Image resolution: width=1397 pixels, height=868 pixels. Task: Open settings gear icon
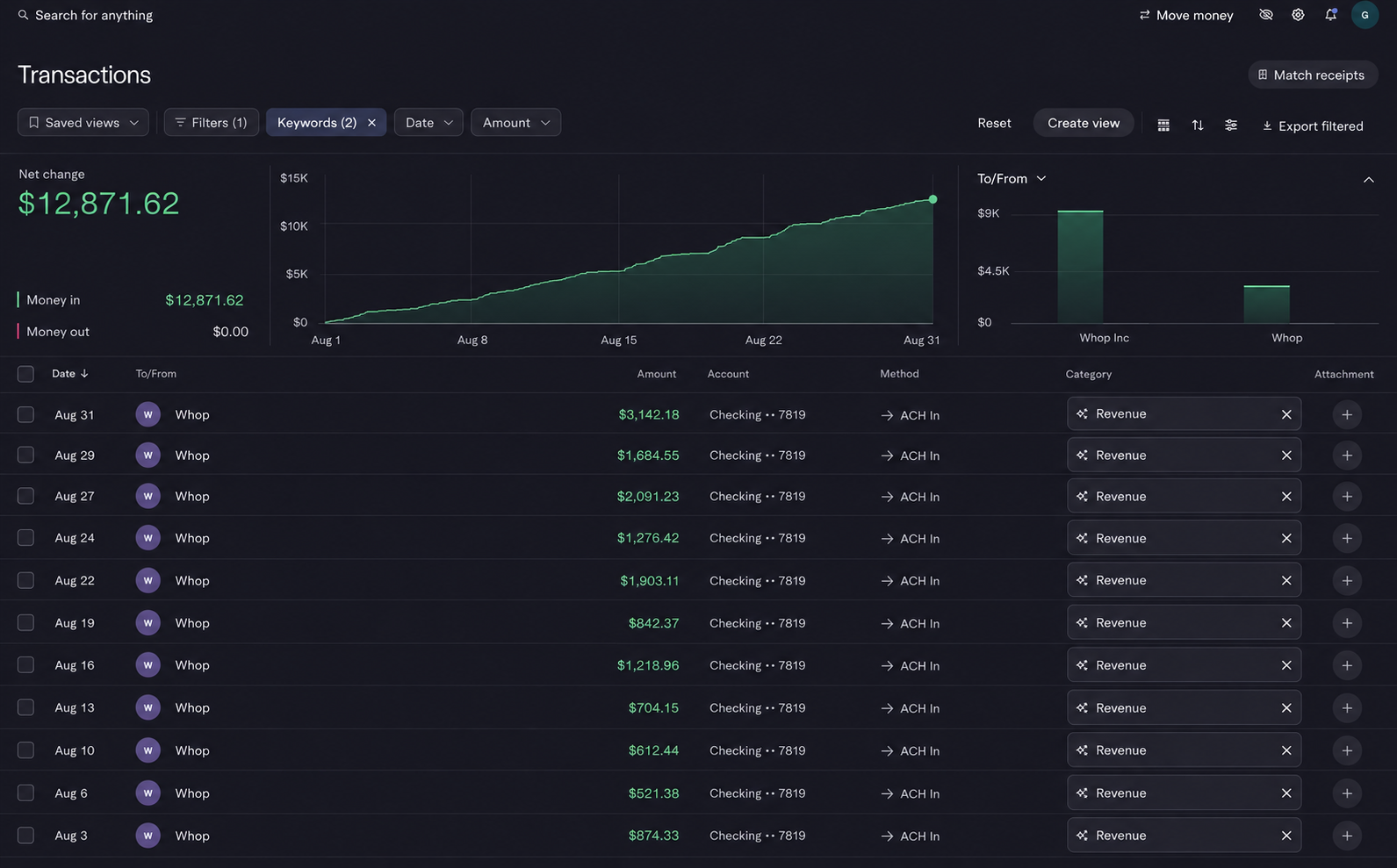click(1298, 15)
